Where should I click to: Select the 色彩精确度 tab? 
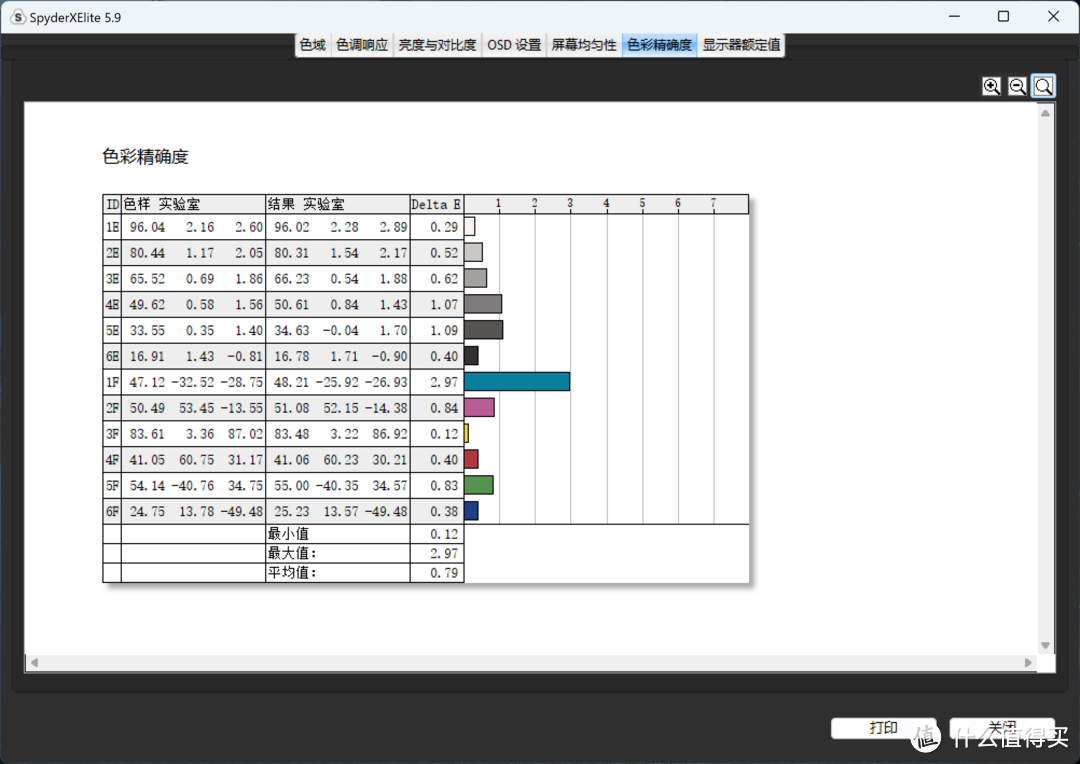tap(659, 45)
